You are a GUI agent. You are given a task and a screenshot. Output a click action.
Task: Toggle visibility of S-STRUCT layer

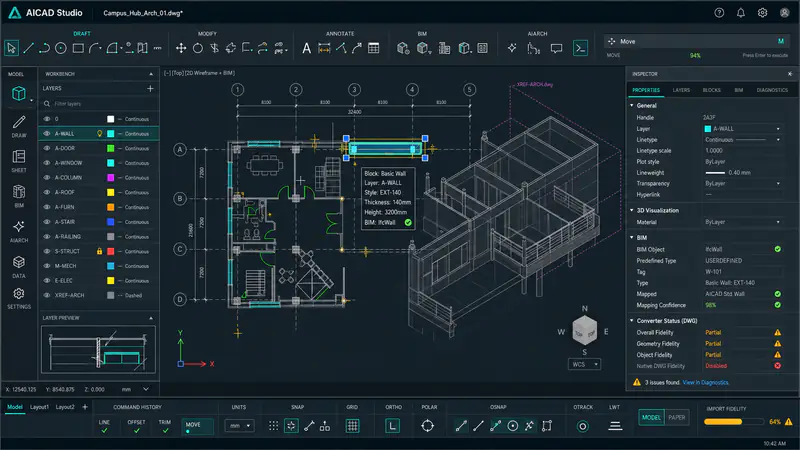pos(47,251)
